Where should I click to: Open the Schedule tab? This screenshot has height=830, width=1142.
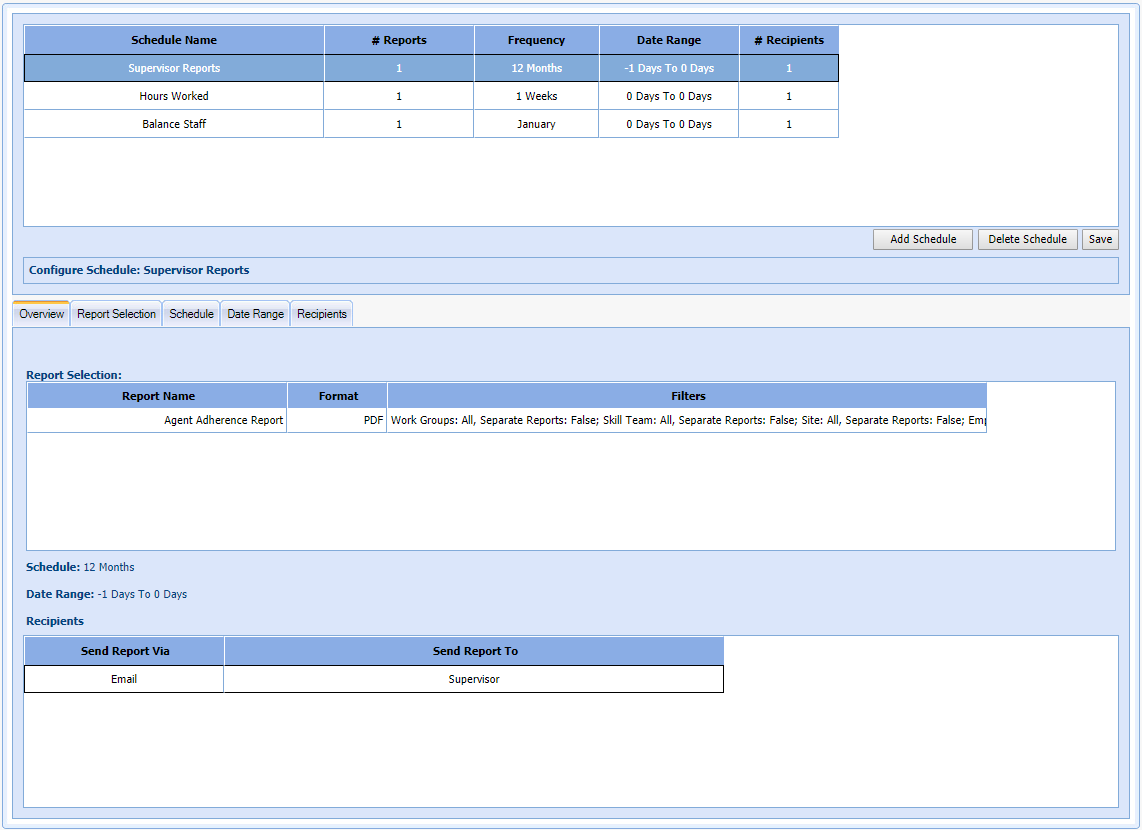(191, 314)
